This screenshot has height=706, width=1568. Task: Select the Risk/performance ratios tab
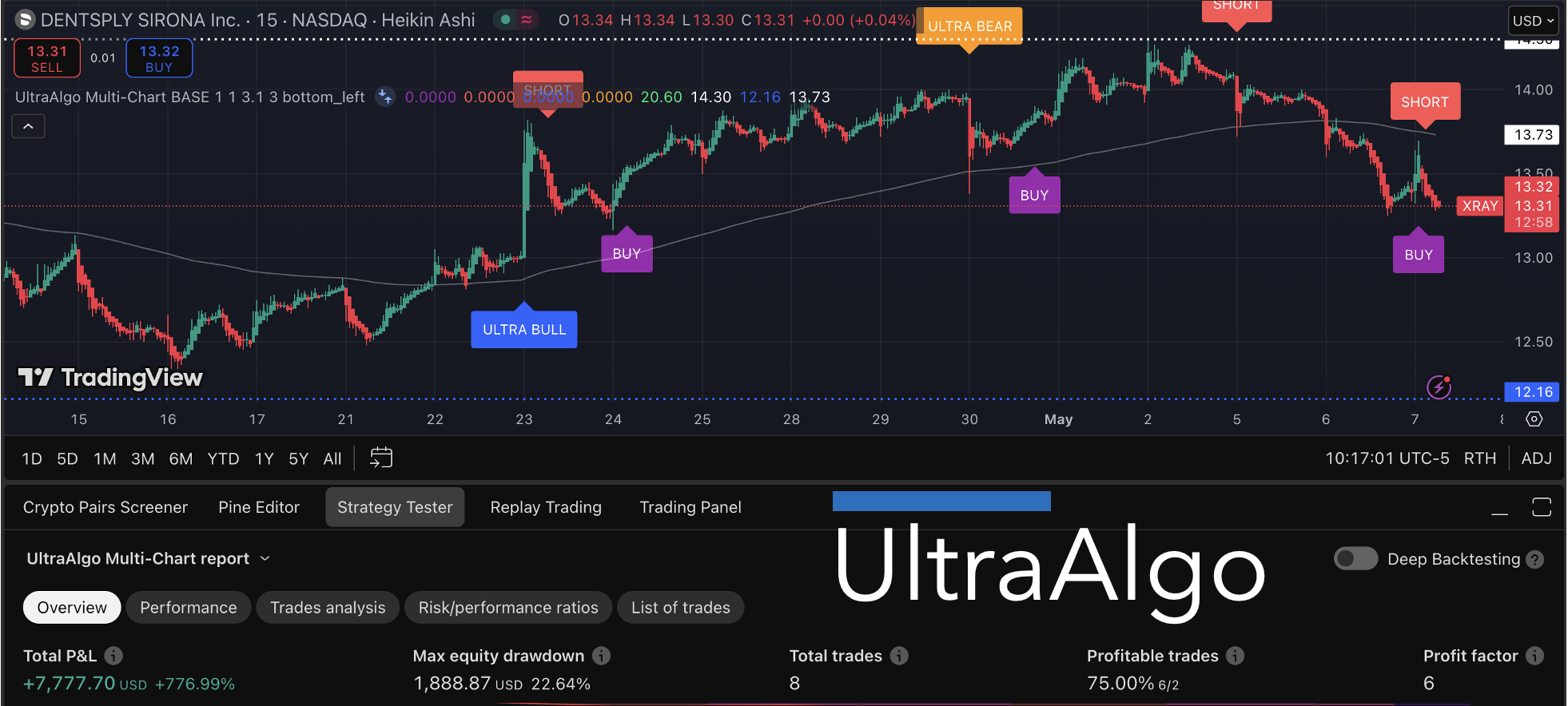point(508,608)
